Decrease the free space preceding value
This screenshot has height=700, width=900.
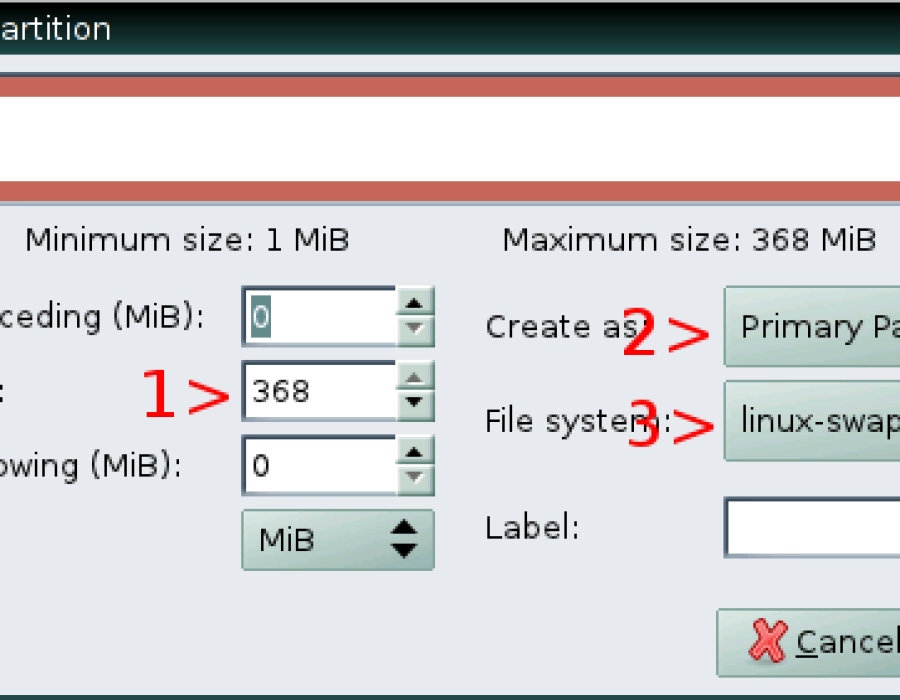414,330
